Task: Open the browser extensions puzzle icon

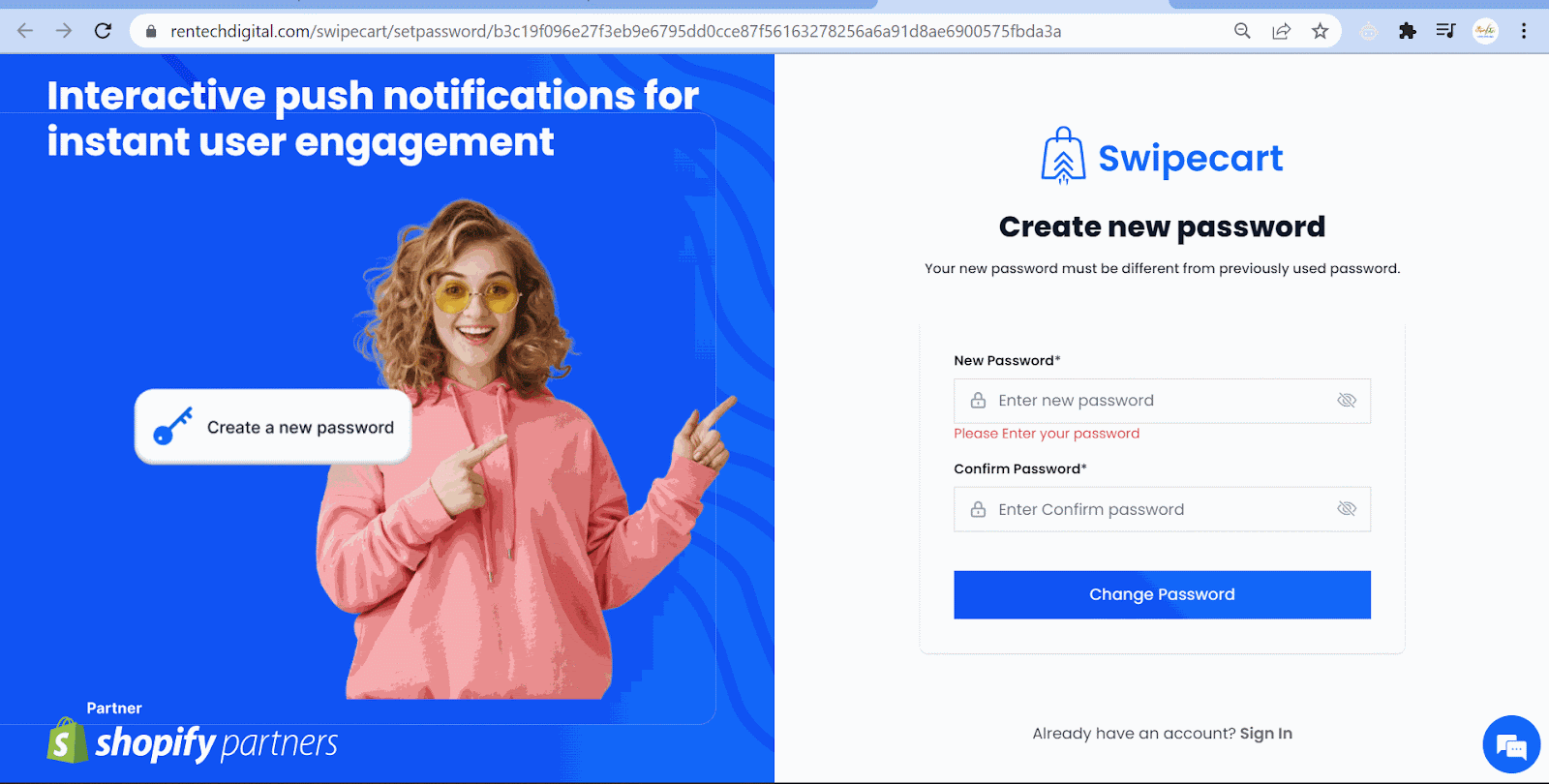Action: click(1408, 31)
